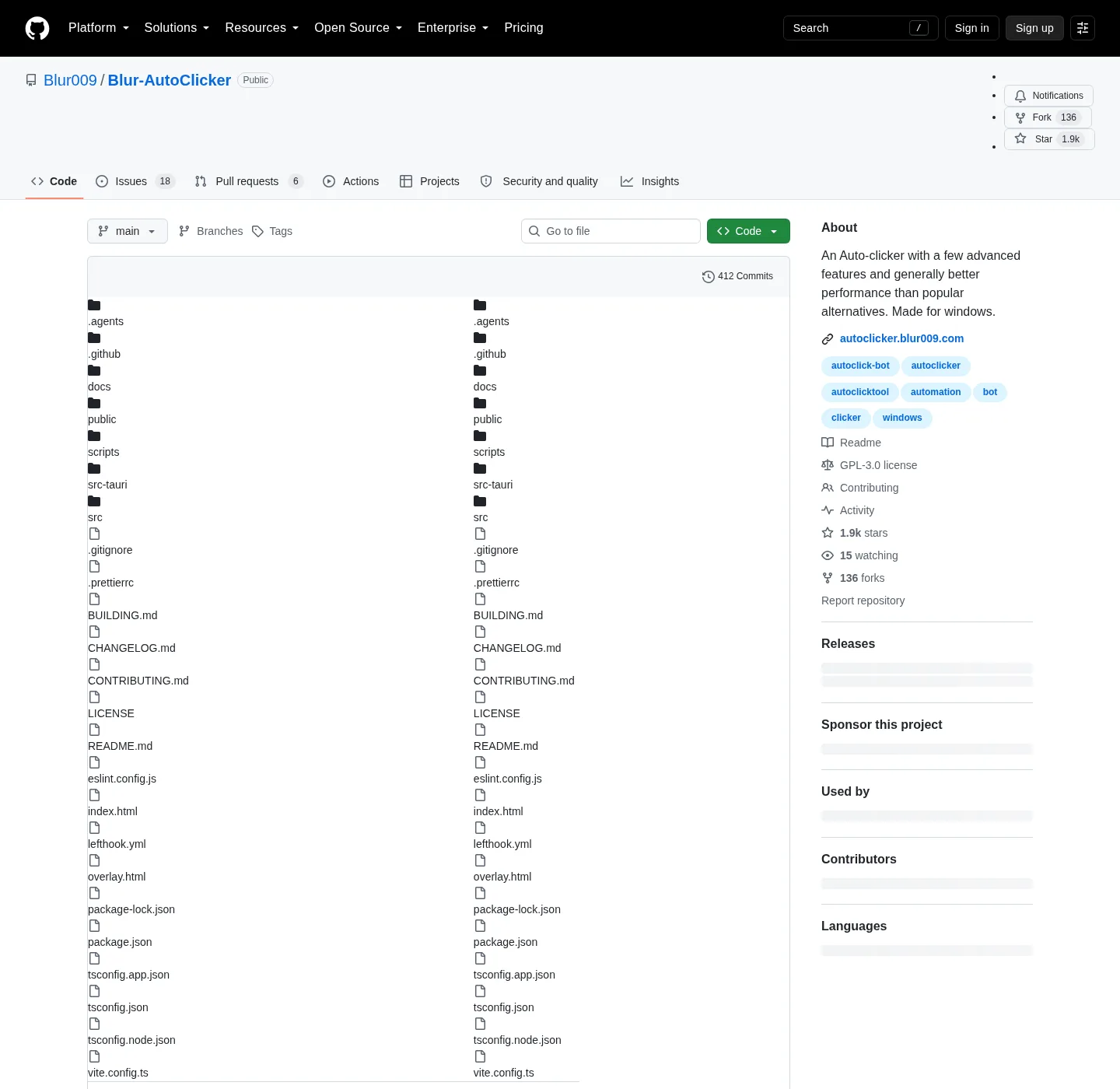Click the Insights graph icon

pyautogui.click(x=627, y=181)
